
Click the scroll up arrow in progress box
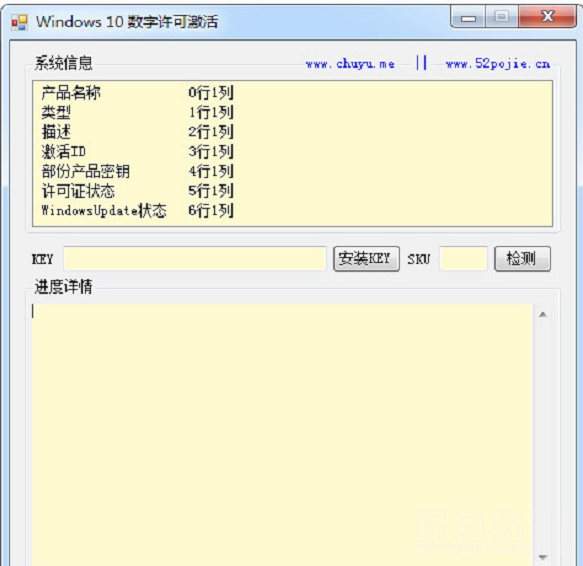542,315
